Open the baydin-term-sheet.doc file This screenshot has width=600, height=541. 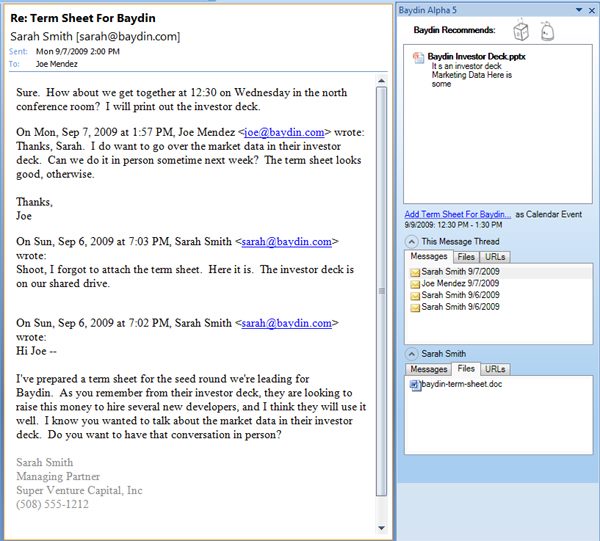[x=462, y=384]
